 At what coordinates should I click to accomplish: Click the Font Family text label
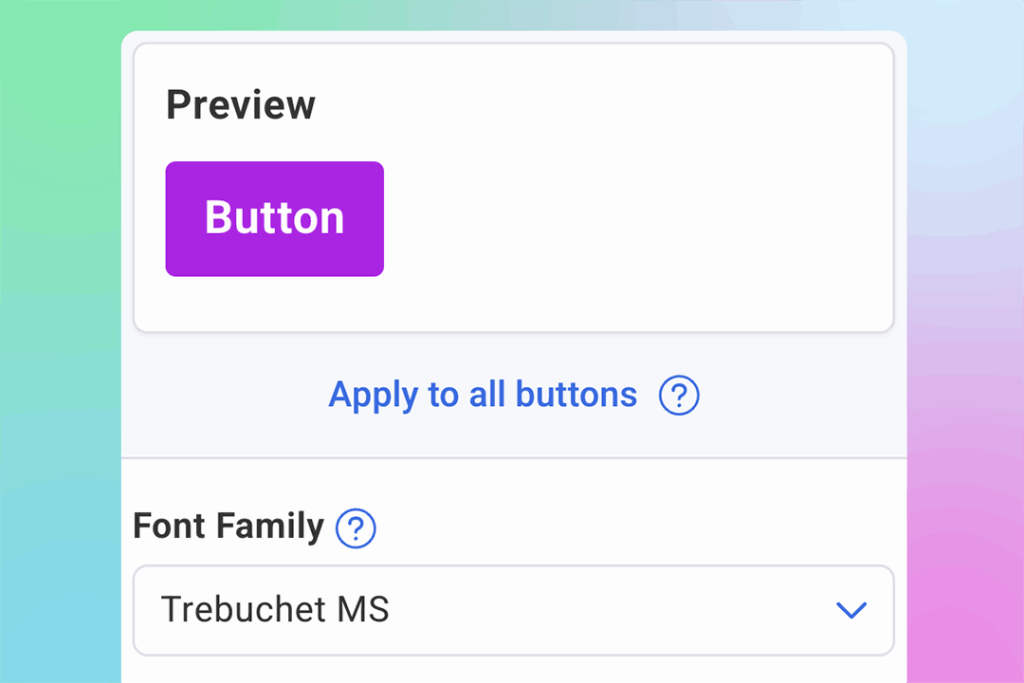pyautogui.click(x=227, y=527)
